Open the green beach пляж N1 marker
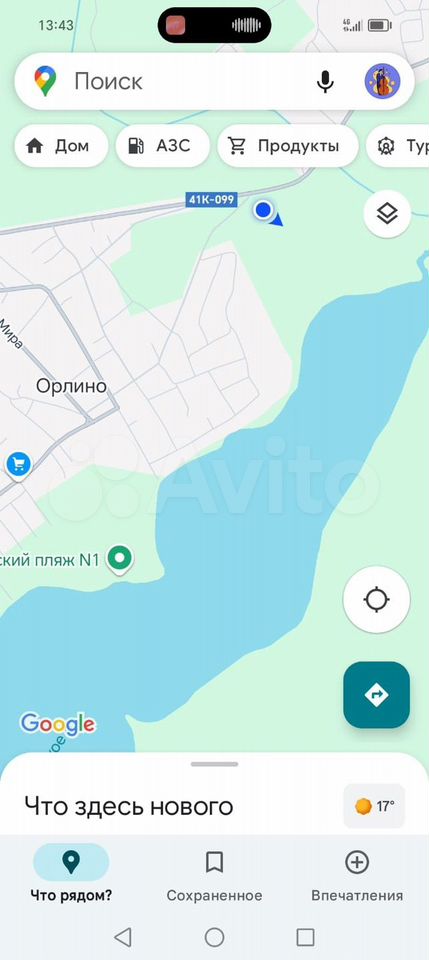Image resolution: width=429 pixels, height=960 pixels. [120, 559]
